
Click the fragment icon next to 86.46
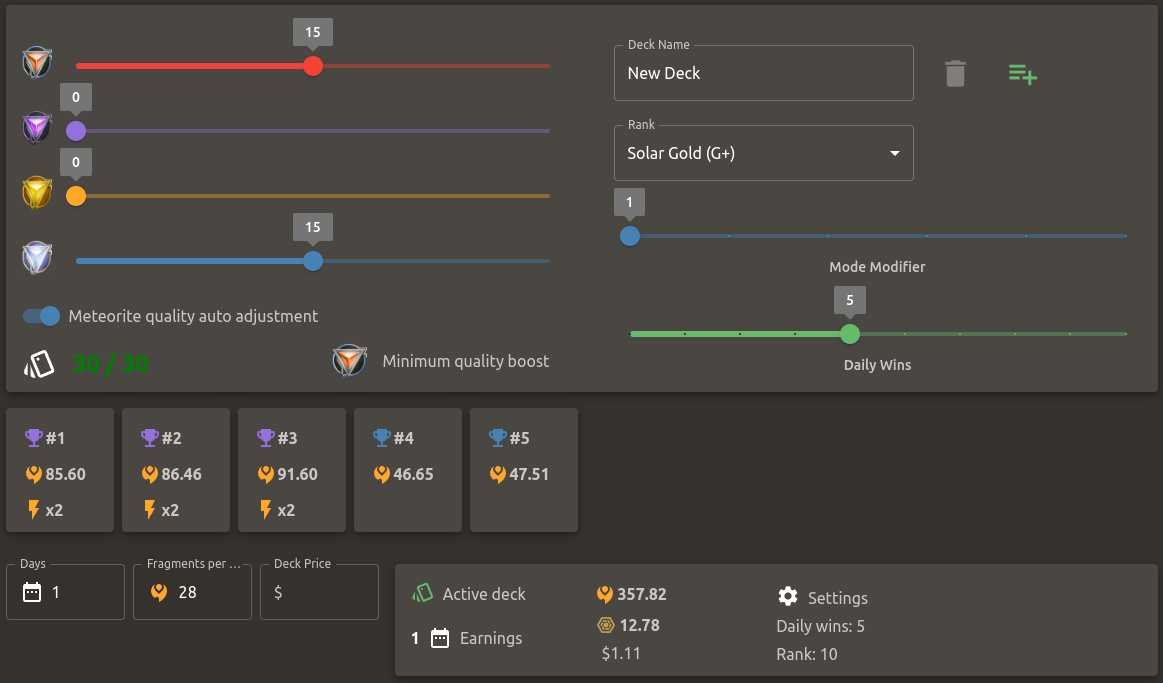tap(150, 474)
